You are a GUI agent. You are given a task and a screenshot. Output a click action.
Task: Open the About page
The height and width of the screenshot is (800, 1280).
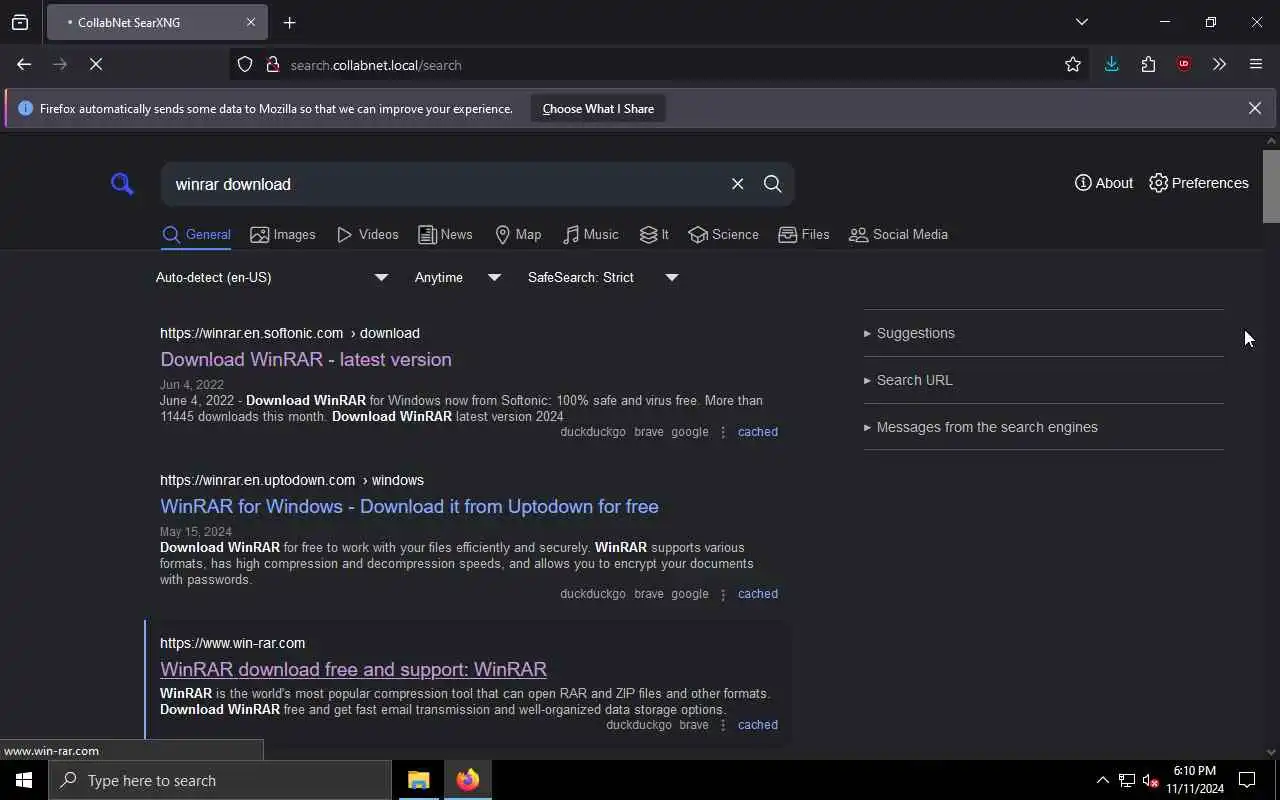pyautogui.click(x=1104, y=183)
